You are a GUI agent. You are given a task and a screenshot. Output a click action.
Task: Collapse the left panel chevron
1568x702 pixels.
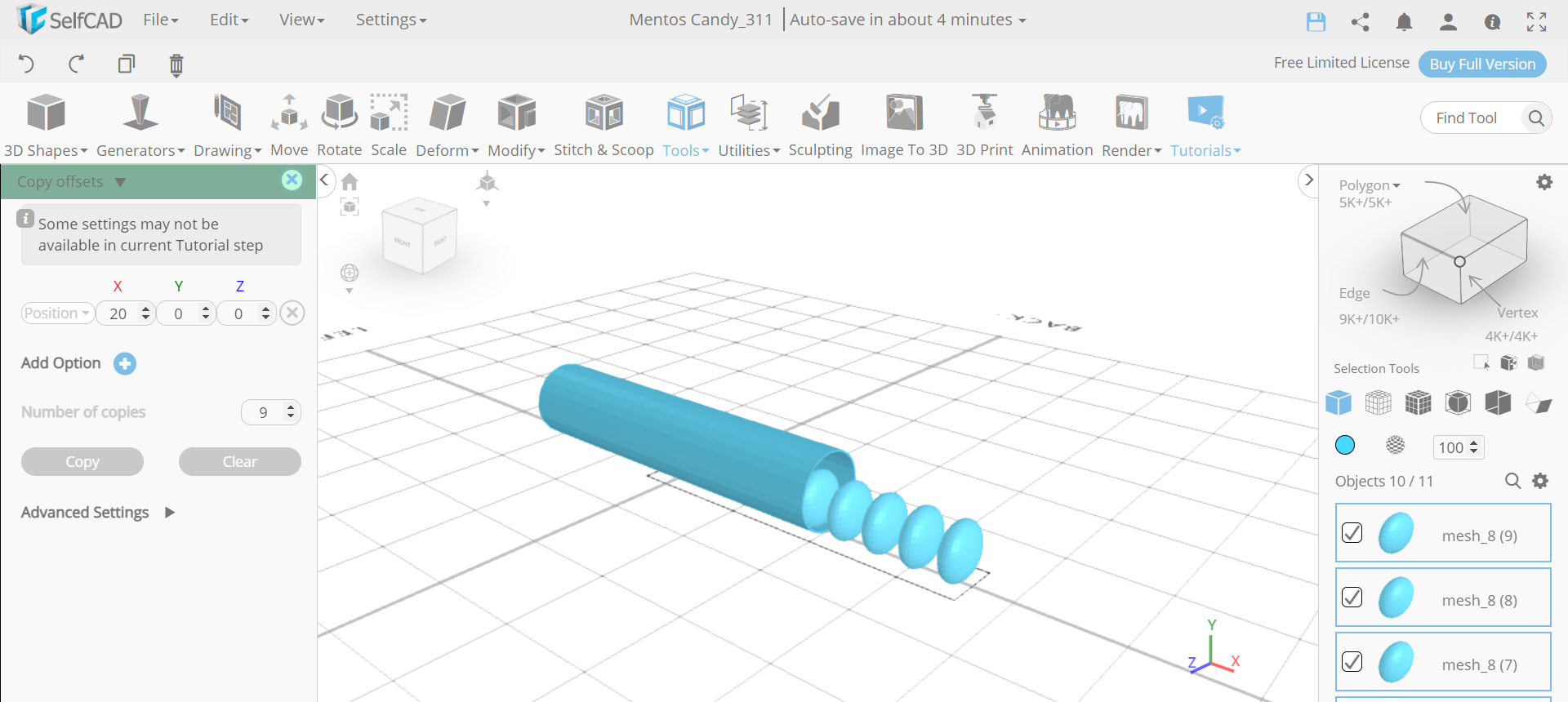click(324, 180)
